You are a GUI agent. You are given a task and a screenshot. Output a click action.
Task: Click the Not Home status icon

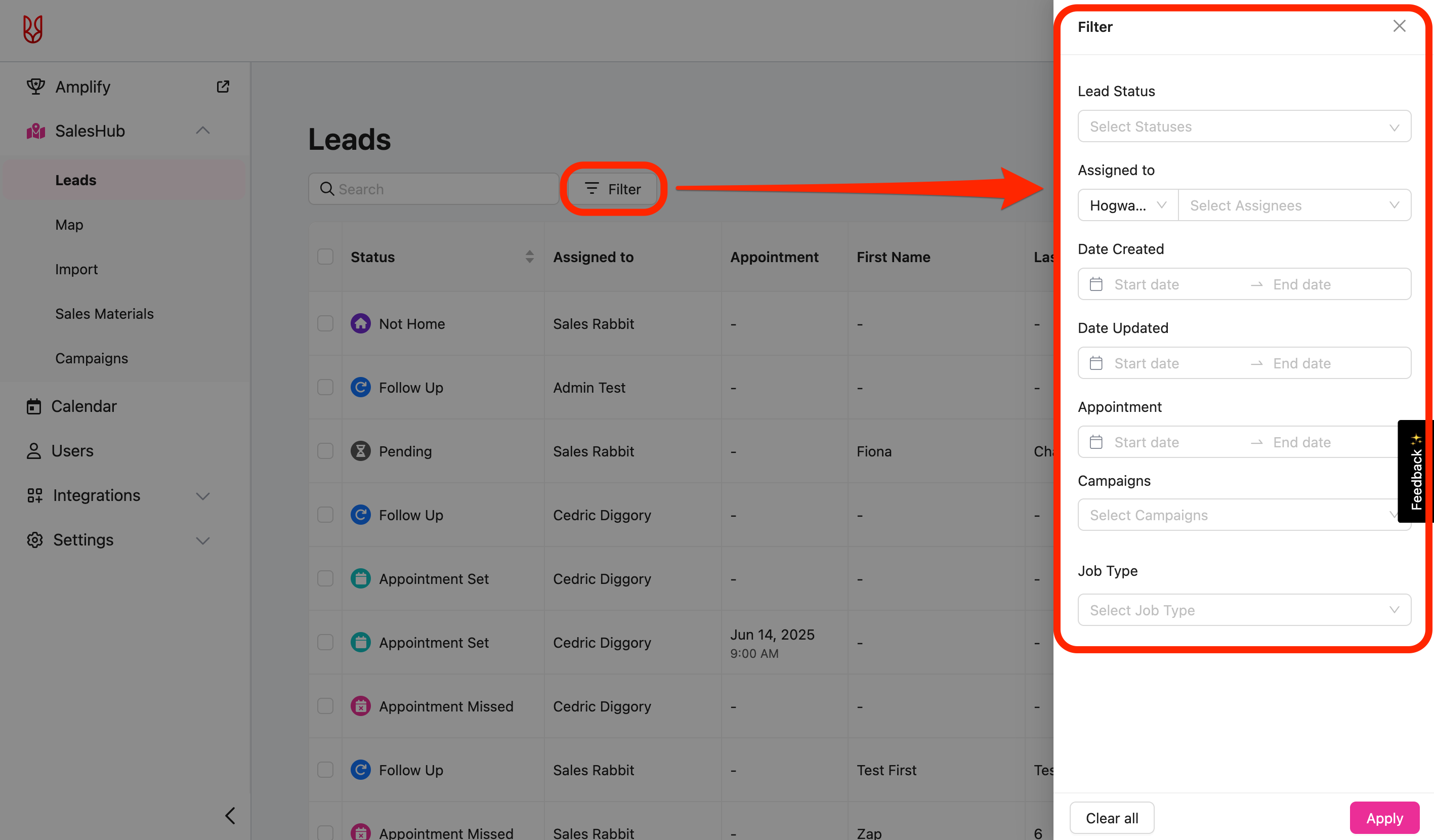[x=360, y=323]
